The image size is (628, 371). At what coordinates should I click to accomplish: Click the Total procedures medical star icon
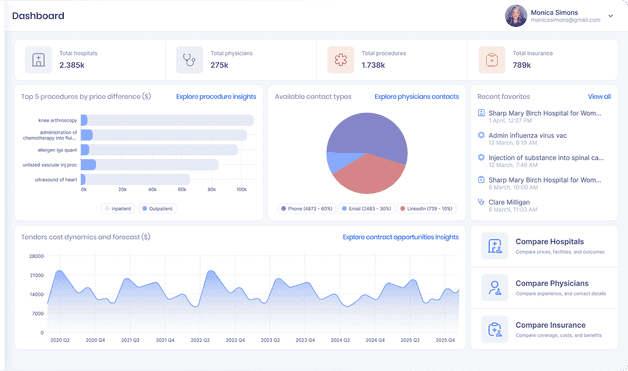(341, 60)
